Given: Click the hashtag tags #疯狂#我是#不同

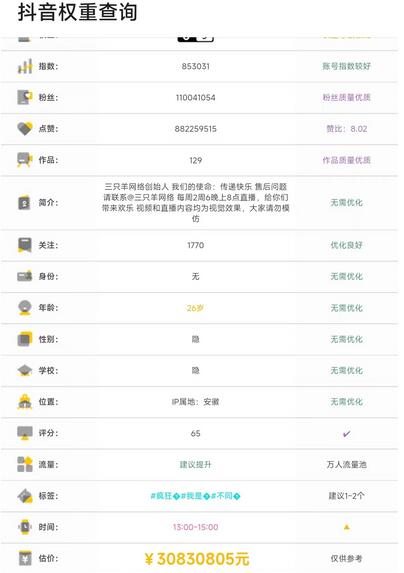Looking at the screenshot, I should click(x=195, y=496).
